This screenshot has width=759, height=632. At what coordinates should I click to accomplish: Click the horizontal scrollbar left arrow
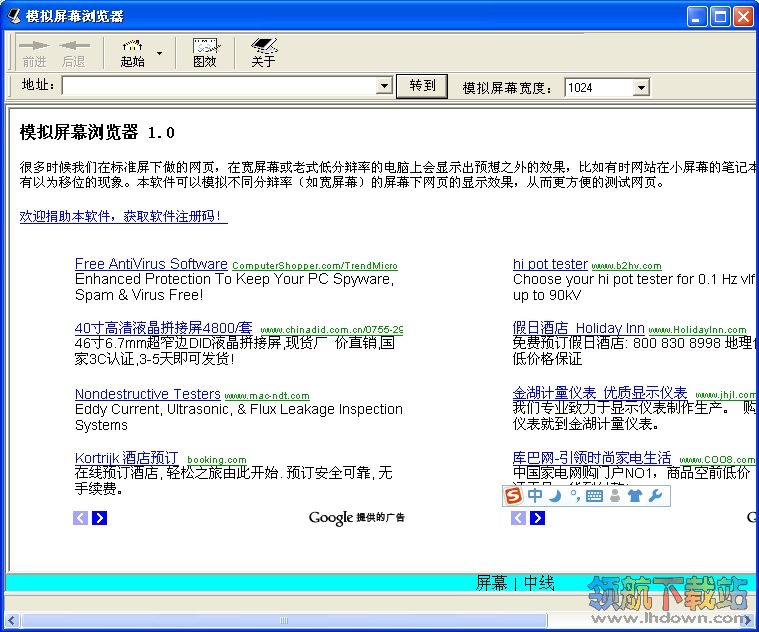(12, 620)
